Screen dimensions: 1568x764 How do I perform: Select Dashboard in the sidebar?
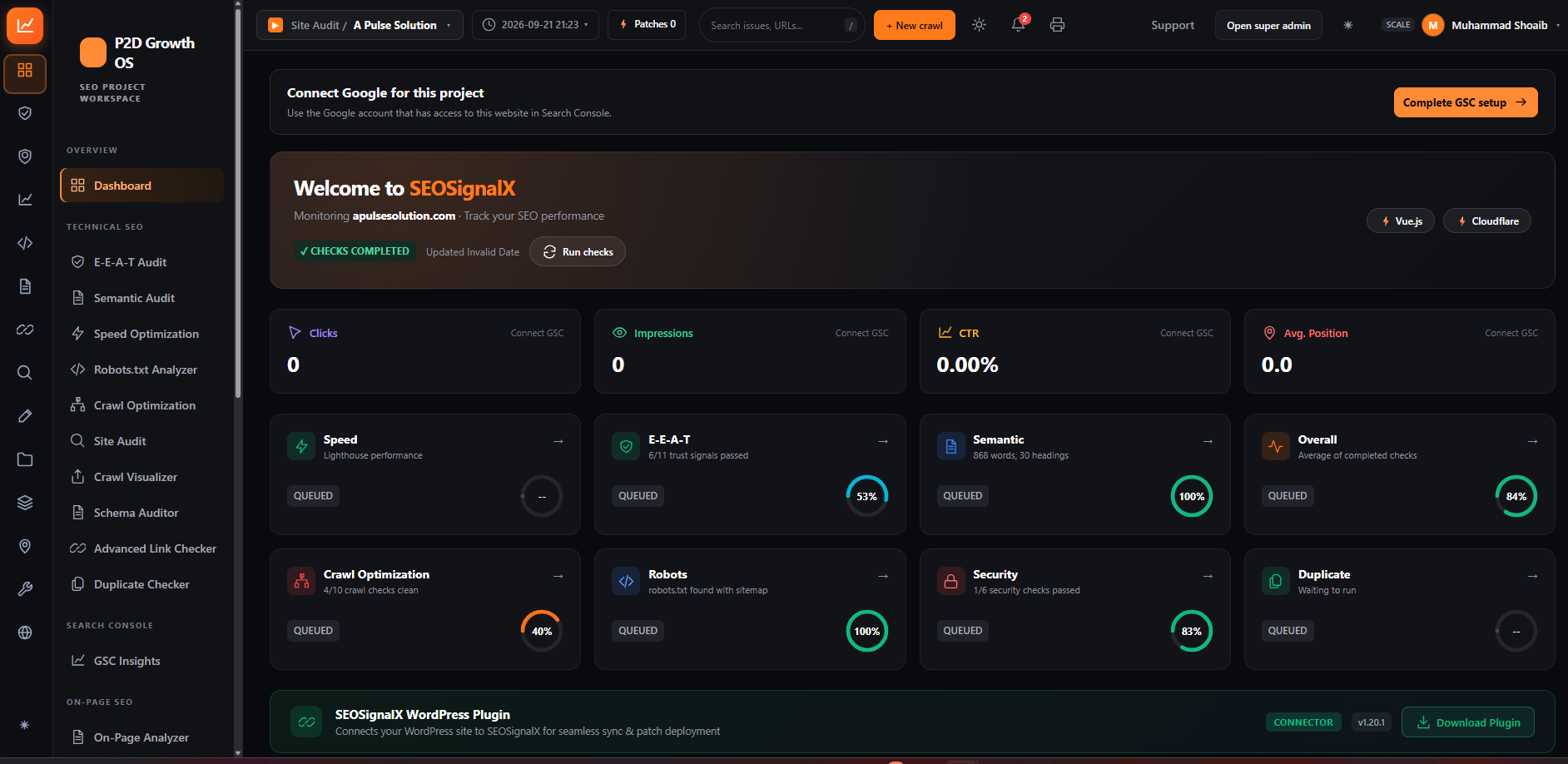point(141,186)
